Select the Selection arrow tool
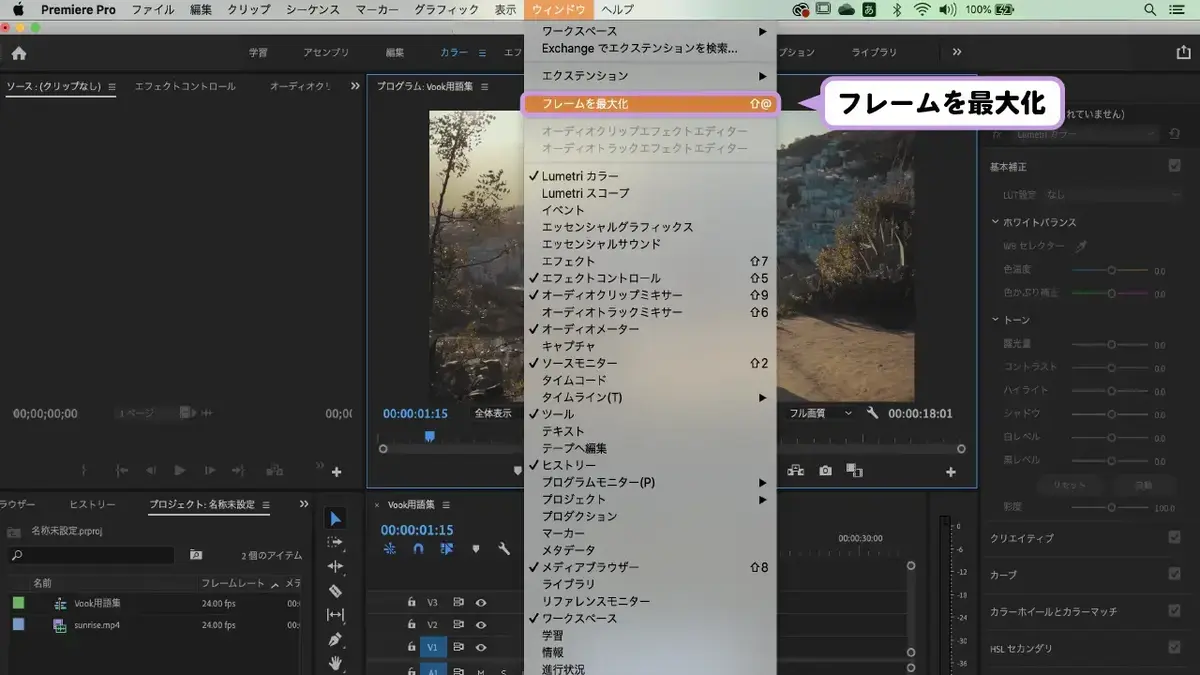 (336, 519)
